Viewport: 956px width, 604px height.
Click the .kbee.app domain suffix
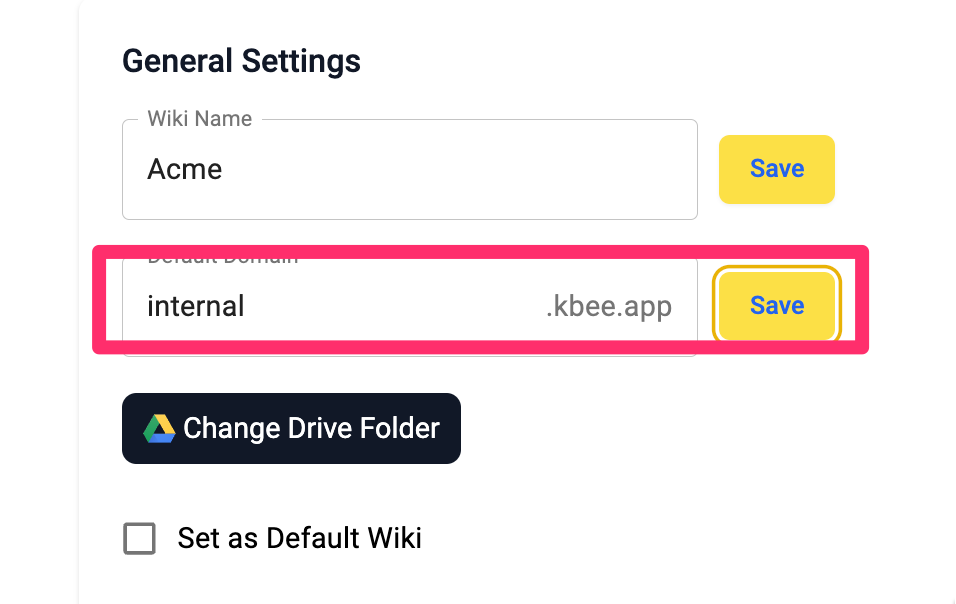pyautogui.click(x=608, y=306)
